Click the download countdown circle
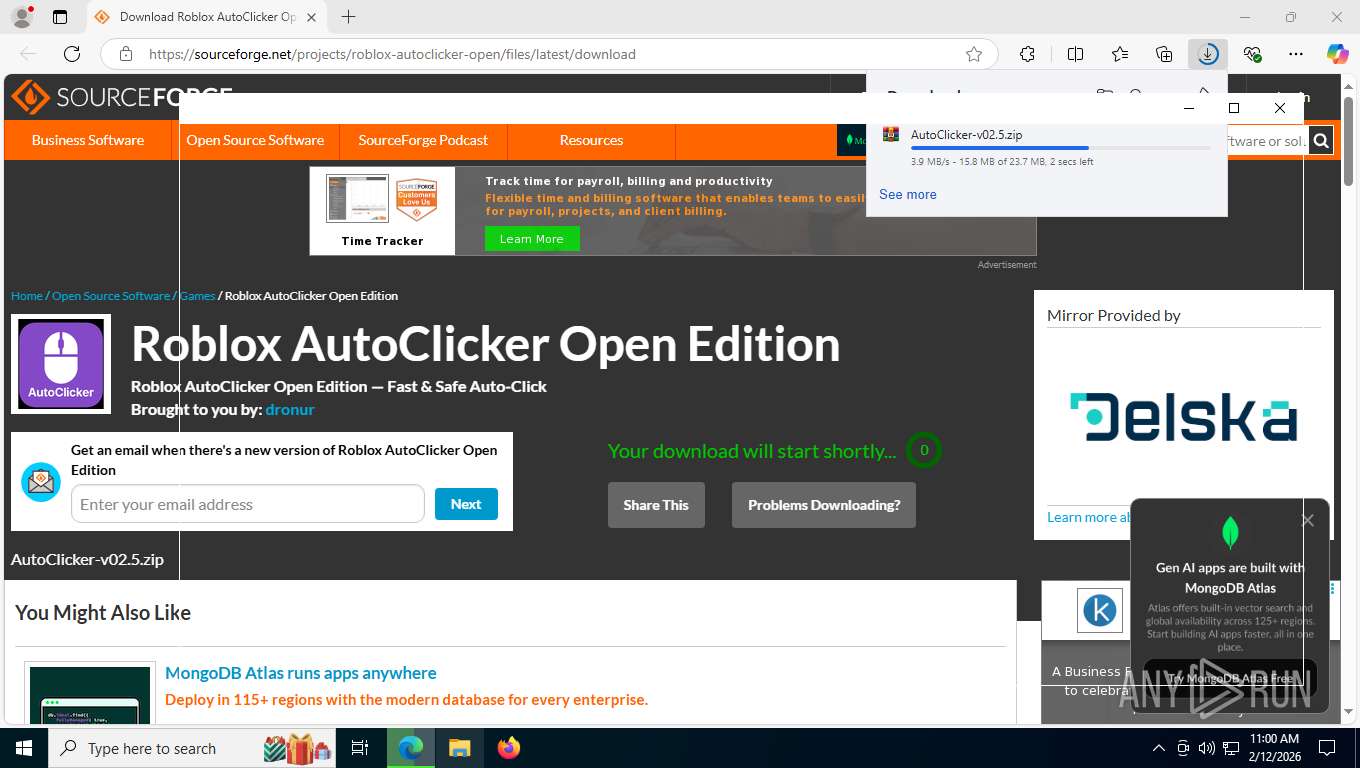The height and width of the screenshot is (768, 1360). point(924,450)
